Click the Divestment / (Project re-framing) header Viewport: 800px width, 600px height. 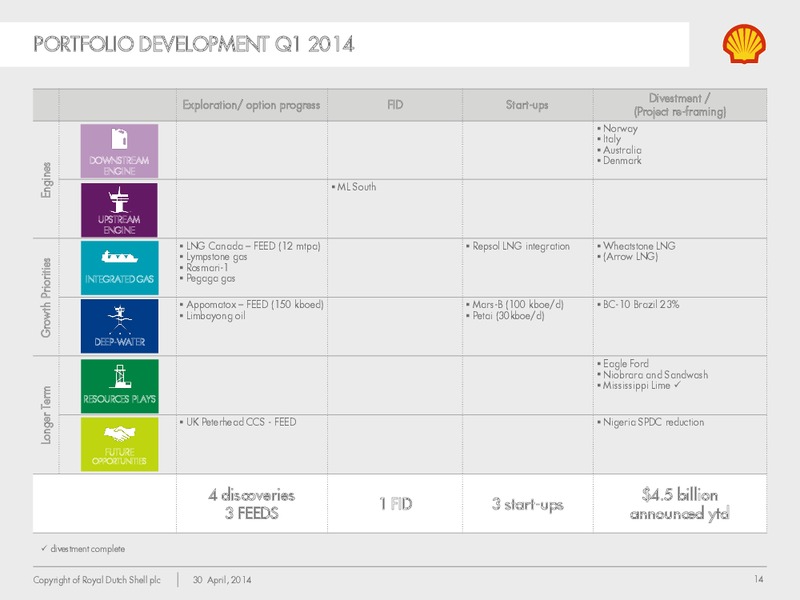point(680,105)
